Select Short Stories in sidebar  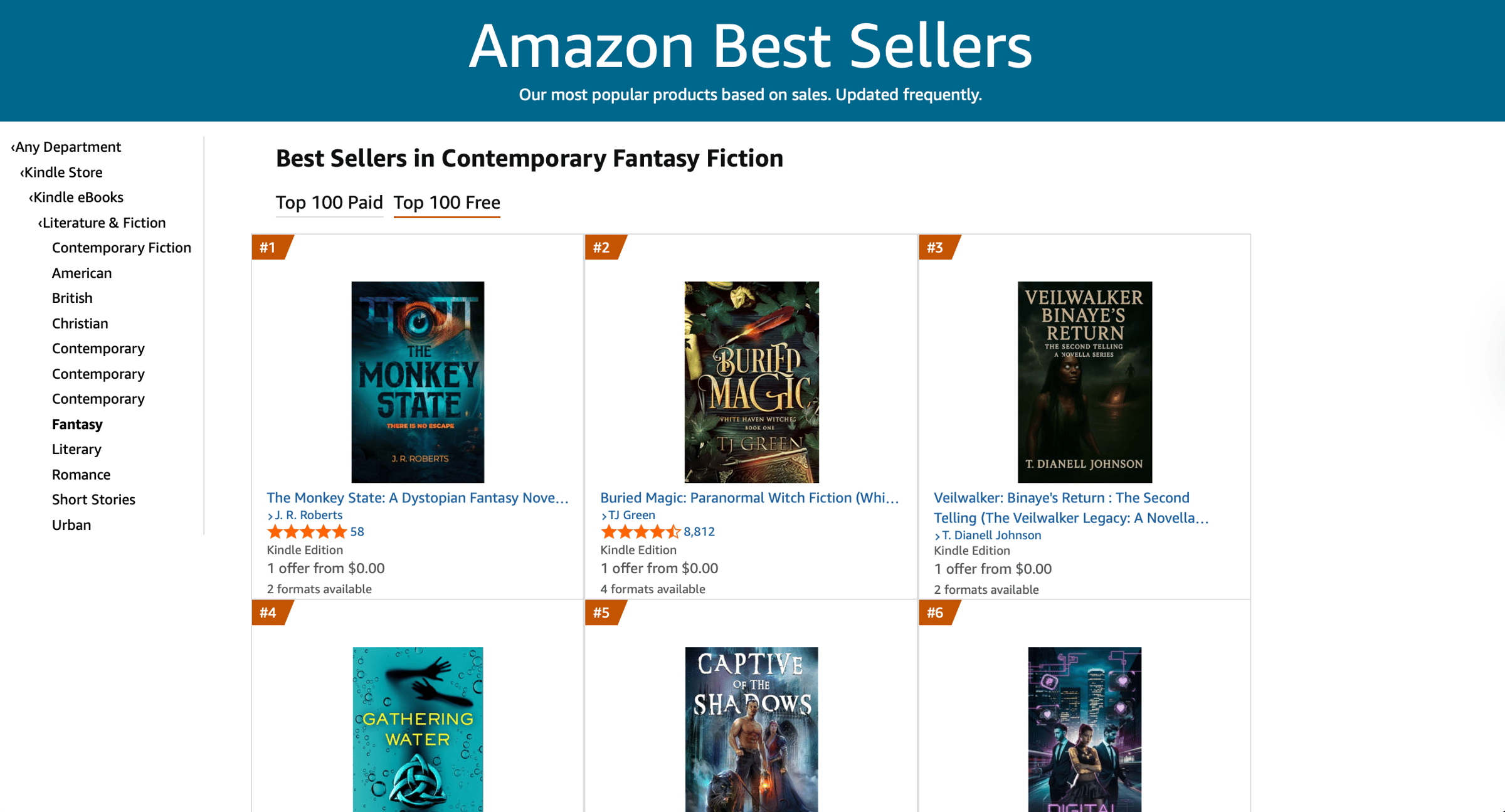[93, 500]
